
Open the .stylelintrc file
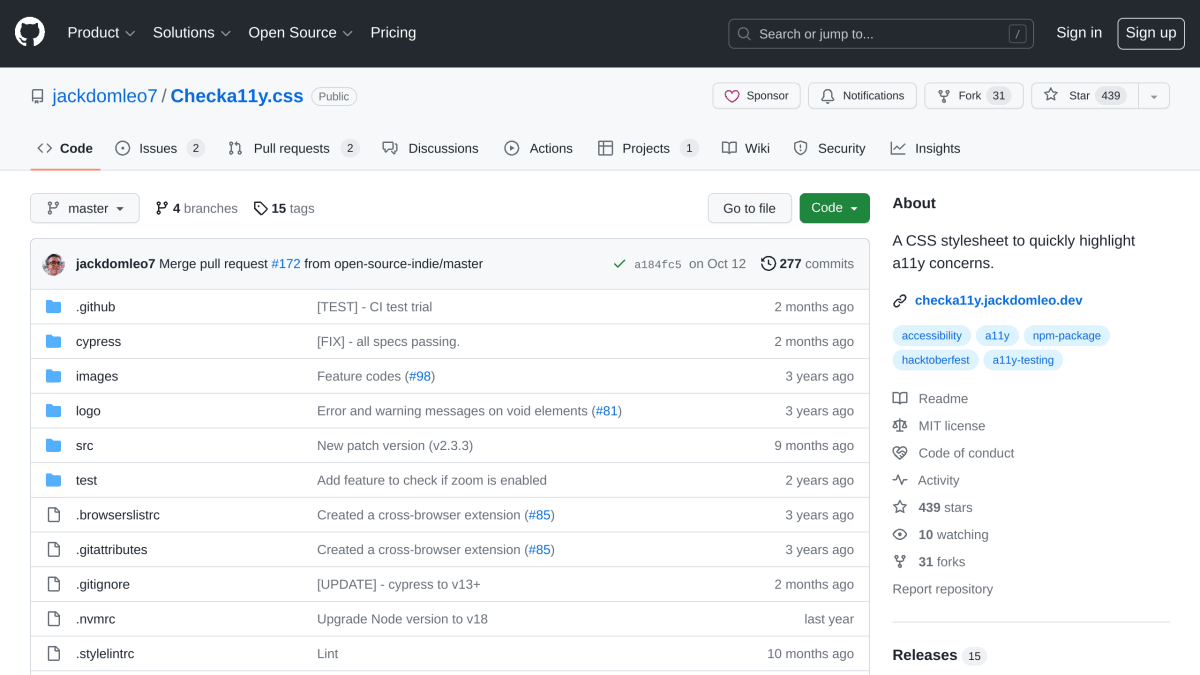pyautogui.click(x=105, y=654)
